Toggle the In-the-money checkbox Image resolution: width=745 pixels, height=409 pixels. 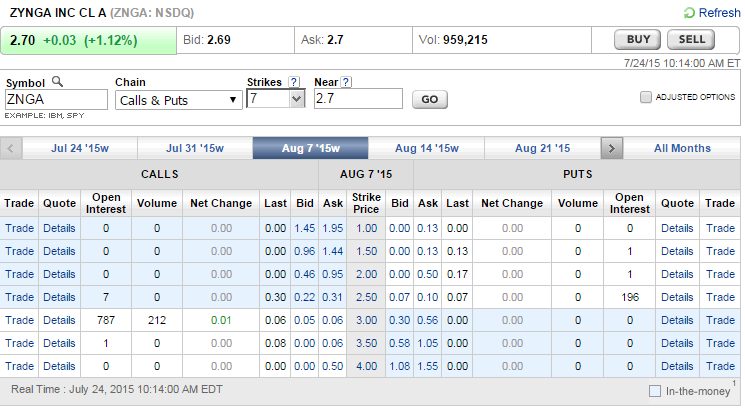coord(655,390)
